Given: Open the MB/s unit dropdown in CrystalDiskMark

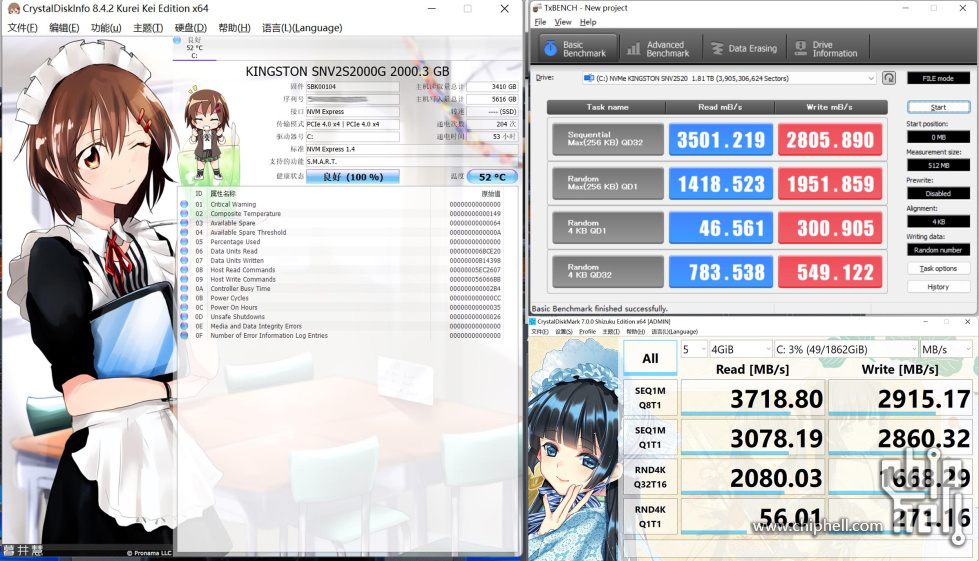Looking at the screenshot, I should coord(947,349).
